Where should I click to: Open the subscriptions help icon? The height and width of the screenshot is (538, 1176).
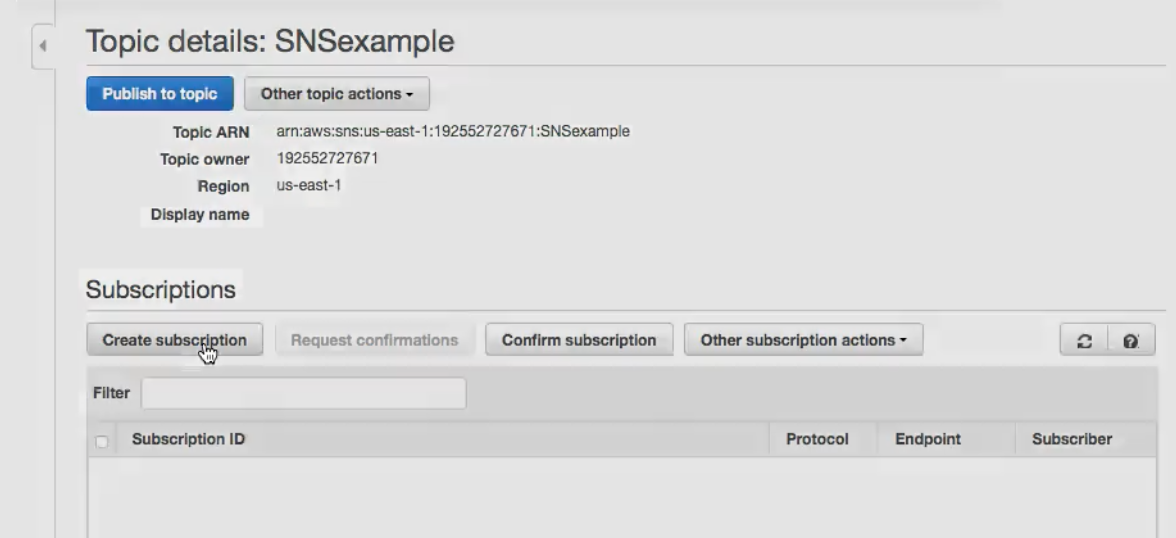pyautogui.click(x=1130, y=340)
